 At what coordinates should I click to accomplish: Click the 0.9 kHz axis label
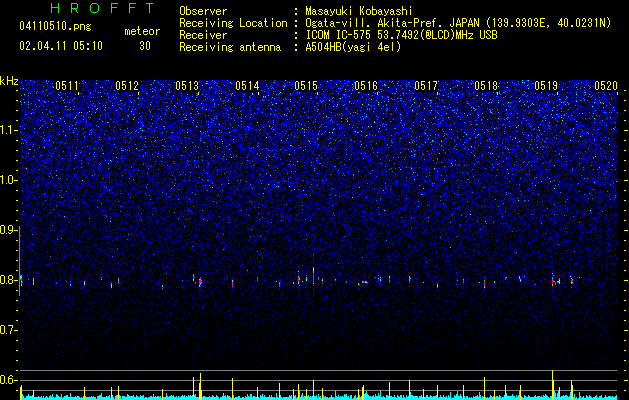tap(9, 230)
